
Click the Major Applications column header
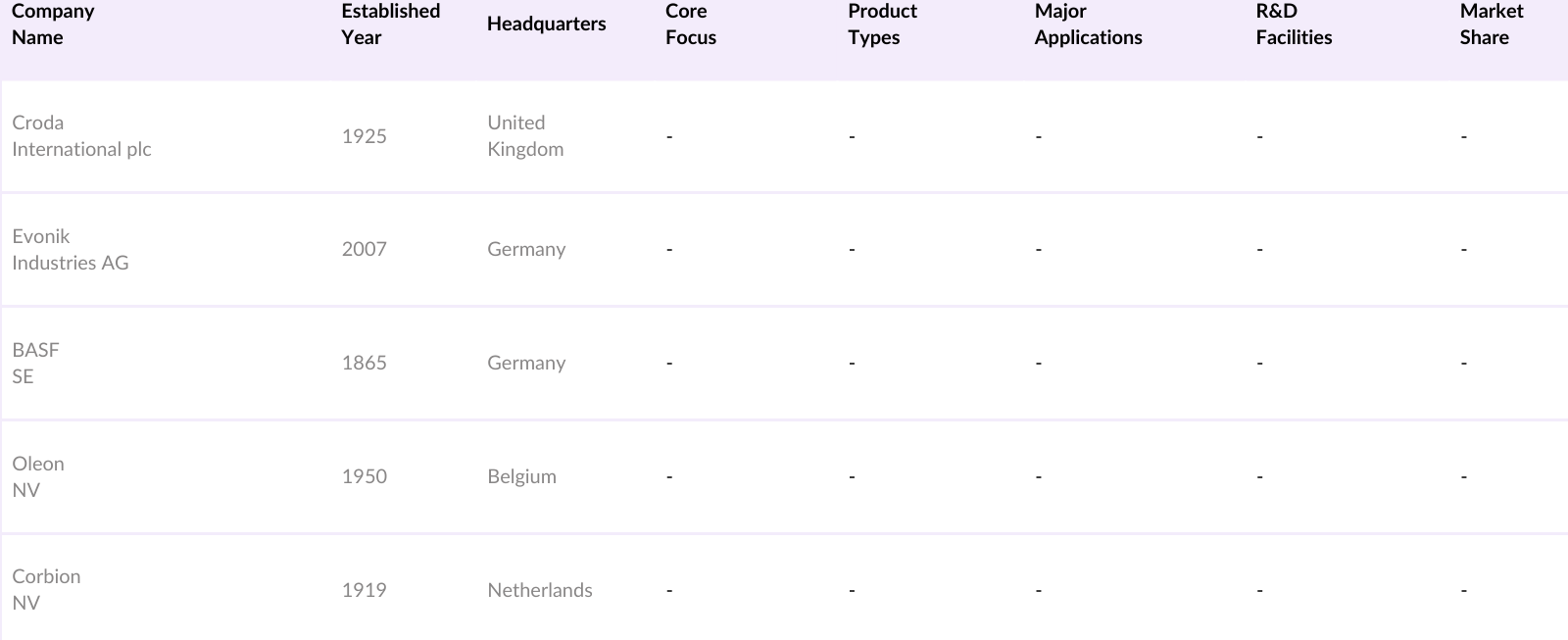pos(1088,25)
